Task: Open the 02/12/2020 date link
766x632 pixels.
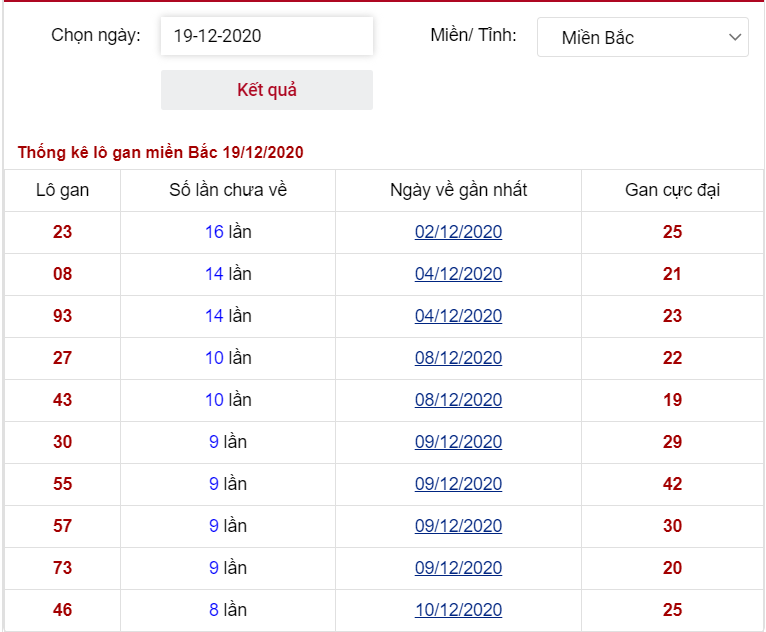Action: tap(458, 232)
